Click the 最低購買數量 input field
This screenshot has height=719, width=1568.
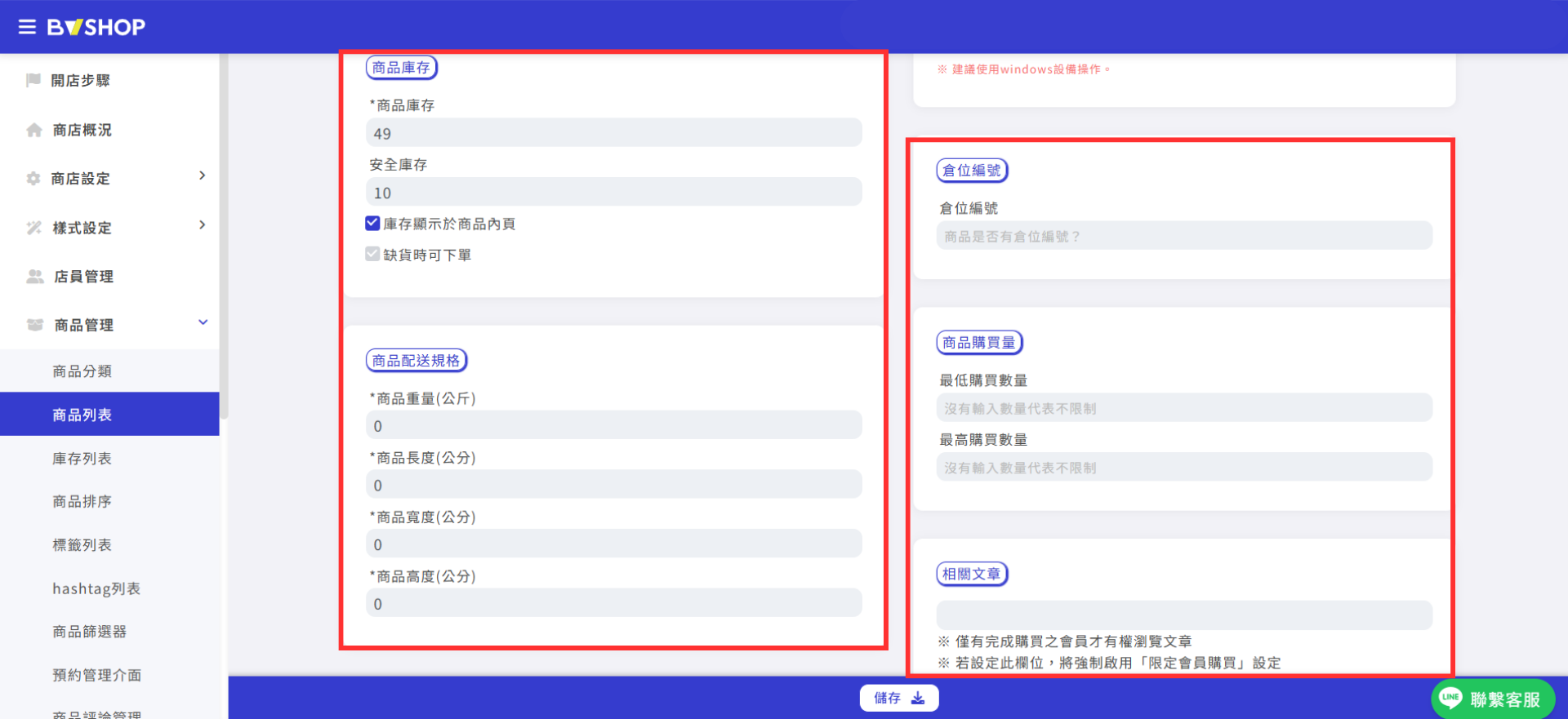pyautogui.click(x=1184, y=408)
